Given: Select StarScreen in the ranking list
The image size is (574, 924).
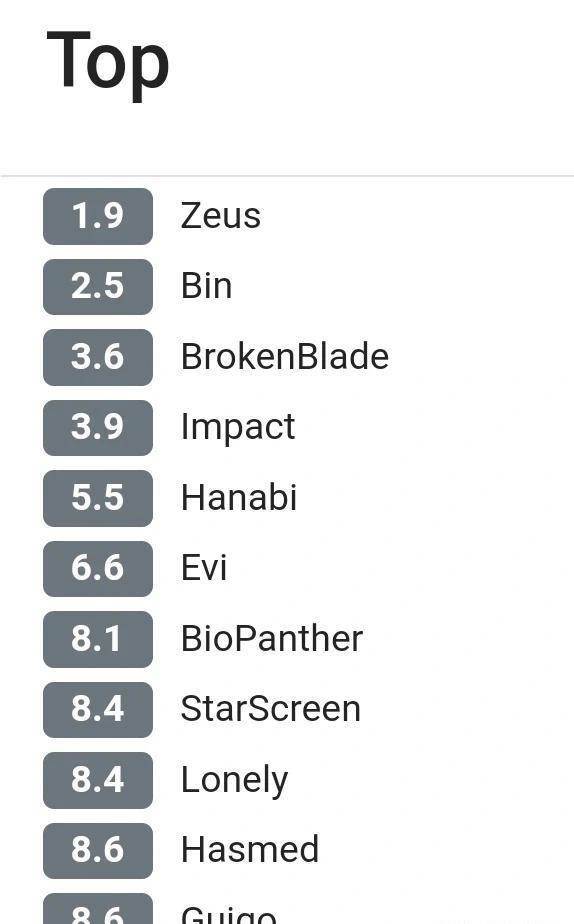Looking at the screenshot, I should click(x=270, y=709).
